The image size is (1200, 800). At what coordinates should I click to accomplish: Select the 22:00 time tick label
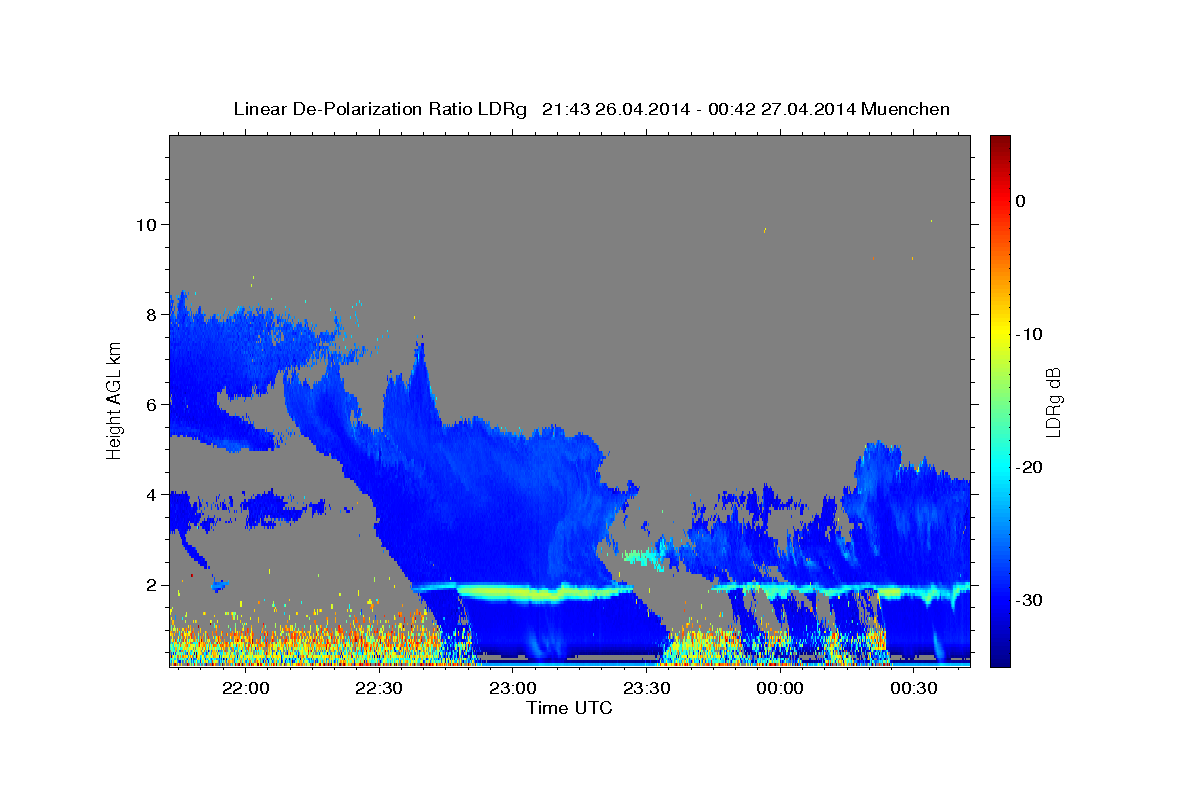click(x=245, y=688)
